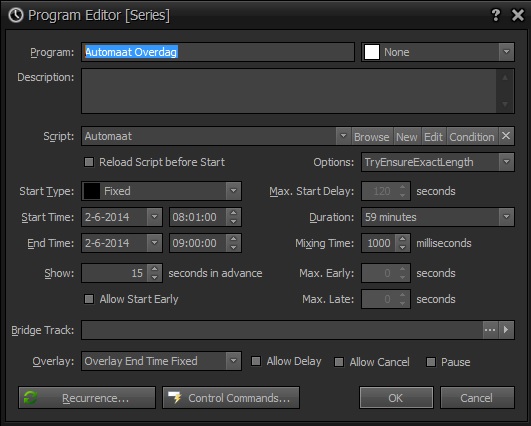Toggle Allow Start Early checkbox
Viewport: 531px width, 426px height.
tap(89, 299)
